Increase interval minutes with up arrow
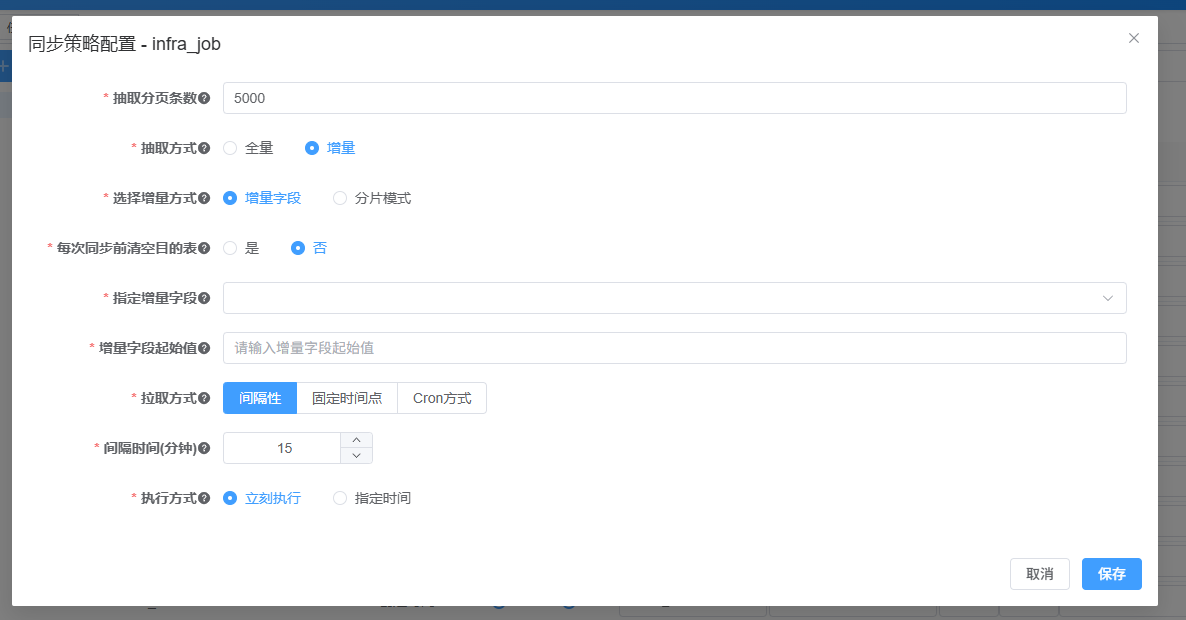 (x=356, y=440)
